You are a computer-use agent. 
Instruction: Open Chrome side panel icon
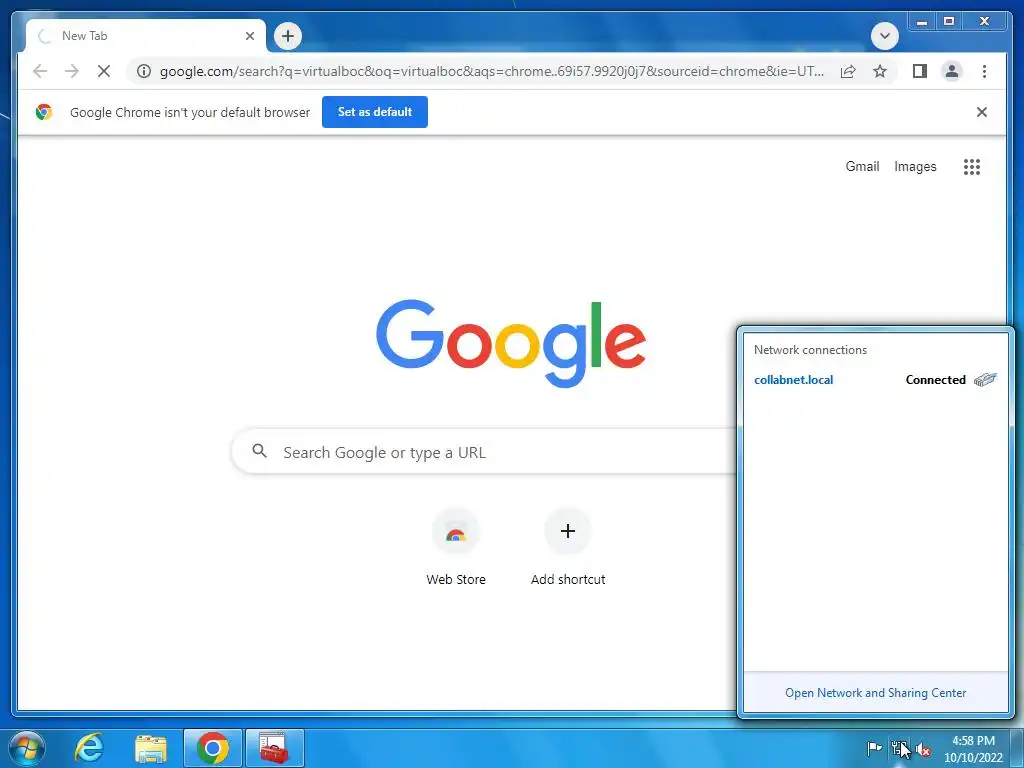click(x=920, y=71)
